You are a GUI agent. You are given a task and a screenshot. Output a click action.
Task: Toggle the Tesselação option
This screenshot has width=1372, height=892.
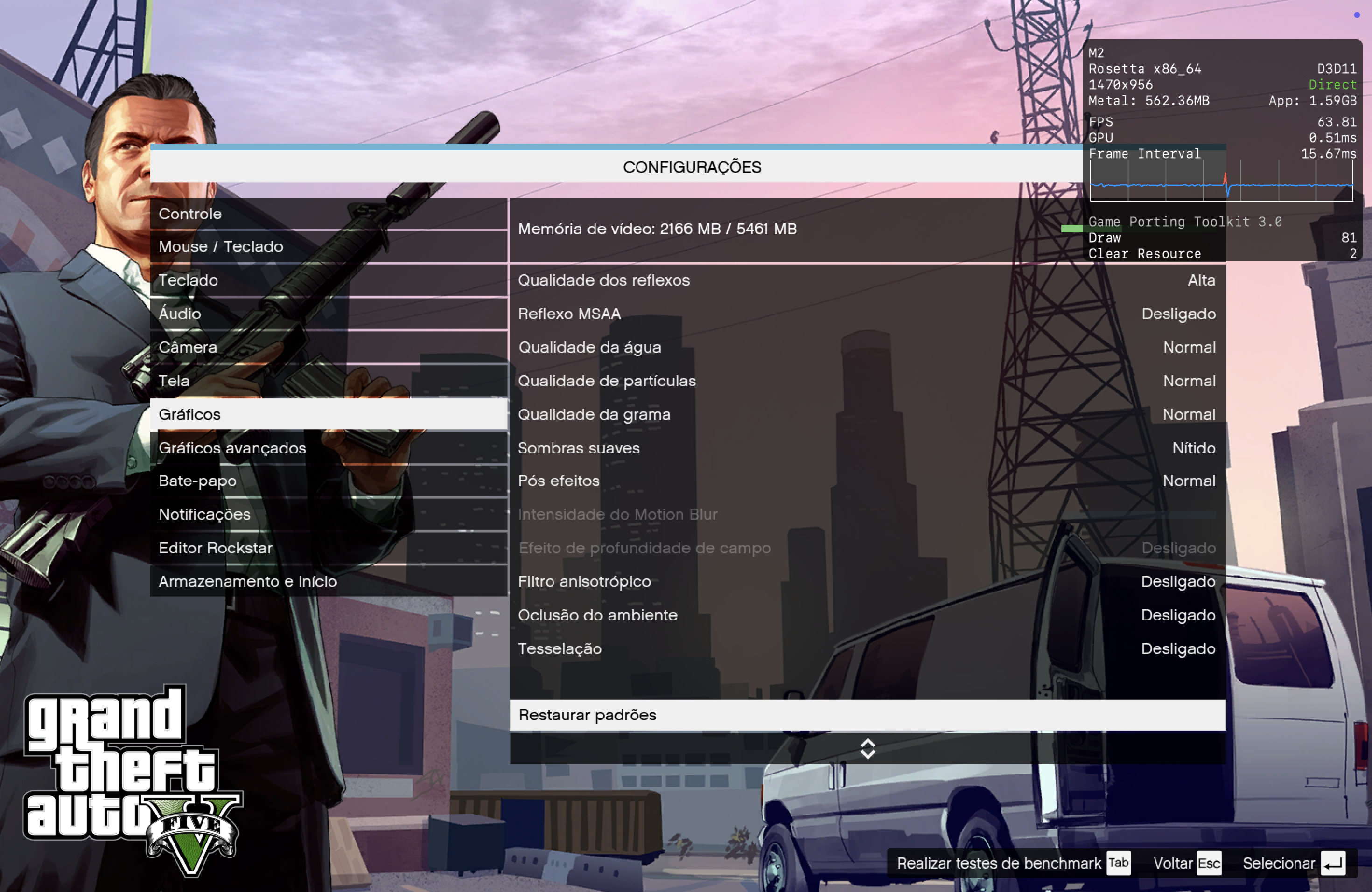coord(1178,648)
